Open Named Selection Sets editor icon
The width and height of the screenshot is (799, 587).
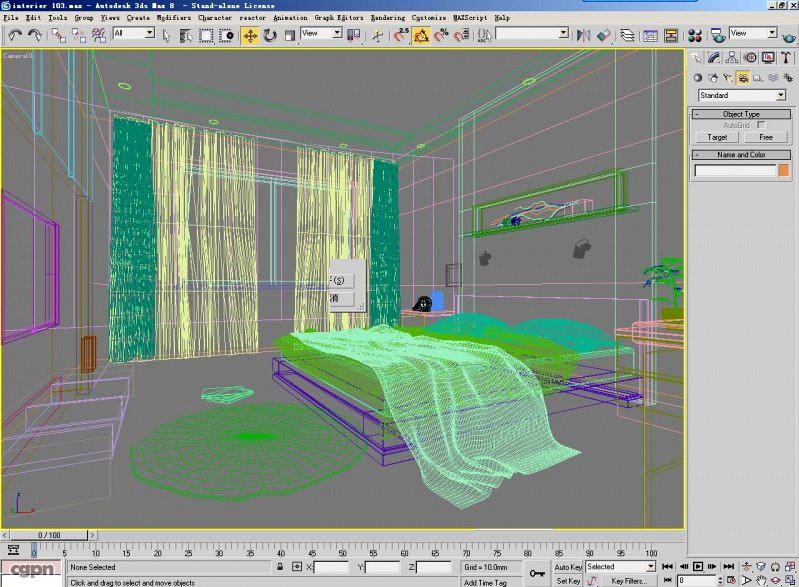(485, 35)
